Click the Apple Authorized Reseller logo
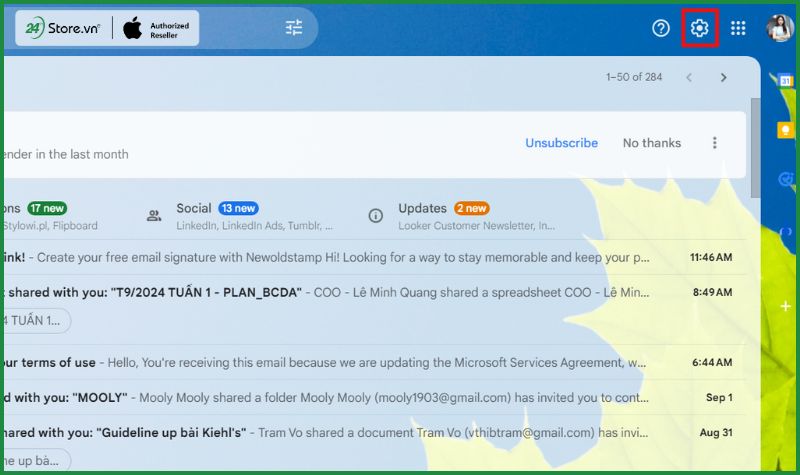This screenshot has width=800, height=475. [x=156, y=29]
